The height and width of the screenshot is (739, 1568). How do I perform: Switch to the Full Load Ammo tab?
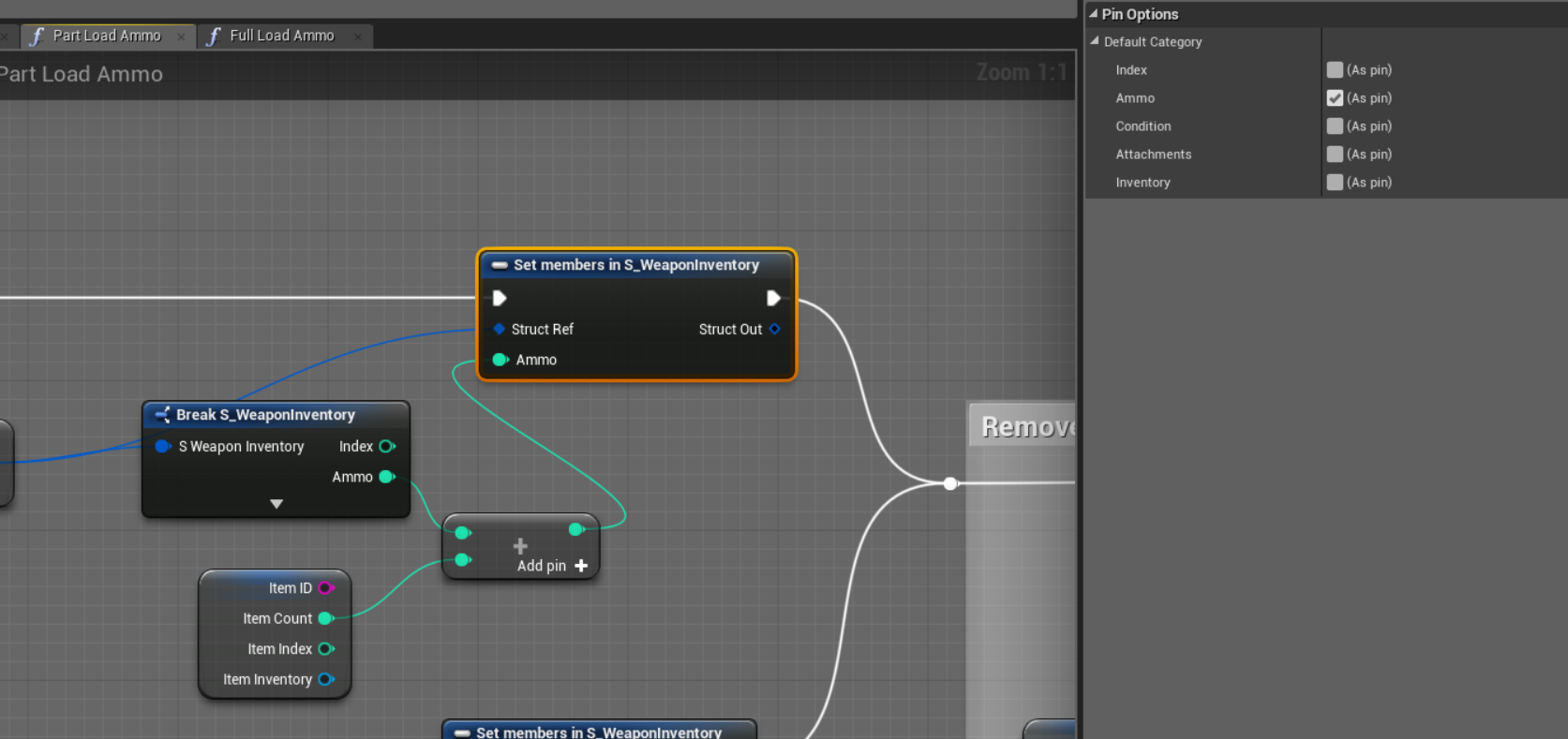[281, 36]
